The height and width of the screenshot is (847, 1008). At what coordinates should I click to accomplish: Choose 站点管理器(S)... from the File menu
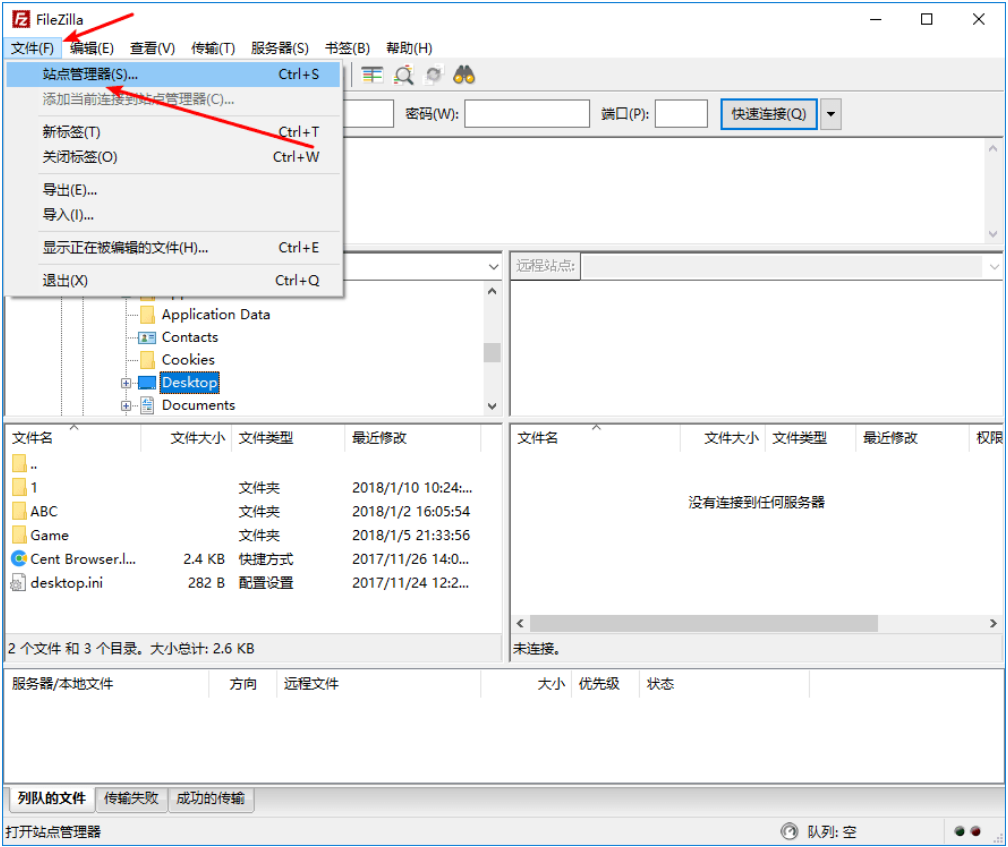coord(90,74)
